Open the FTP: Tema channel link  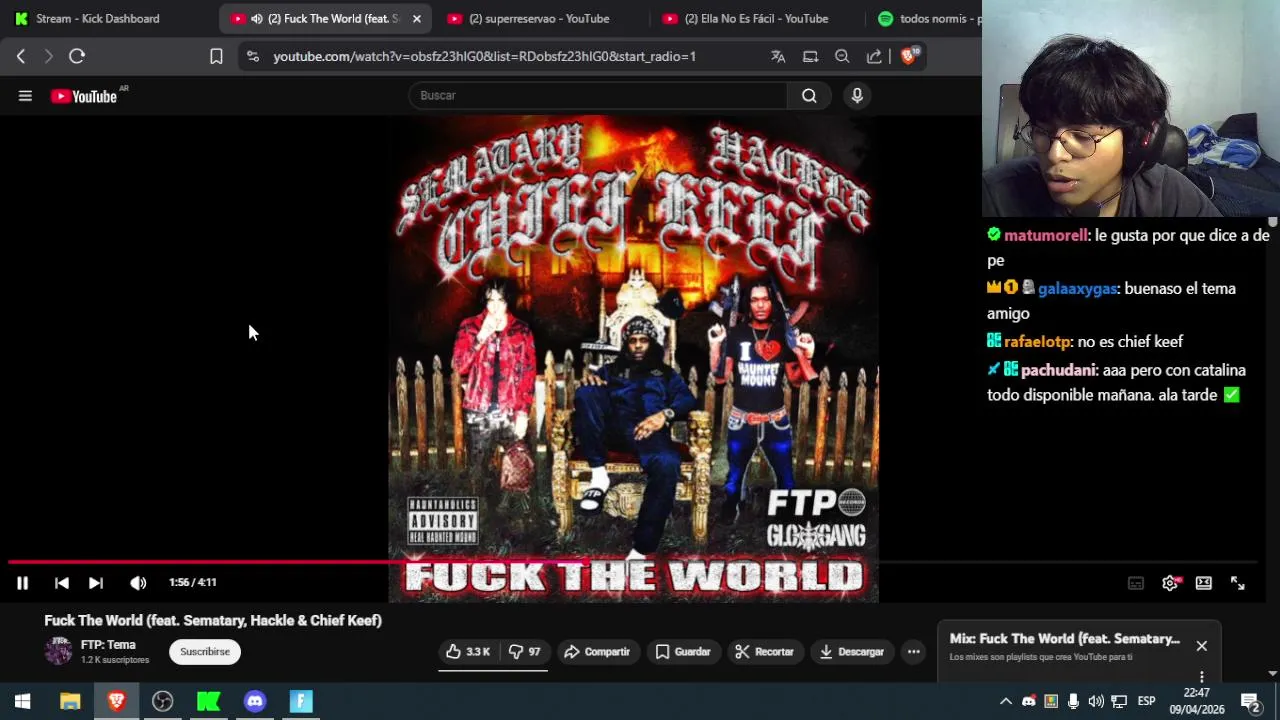tap(108, 645)
